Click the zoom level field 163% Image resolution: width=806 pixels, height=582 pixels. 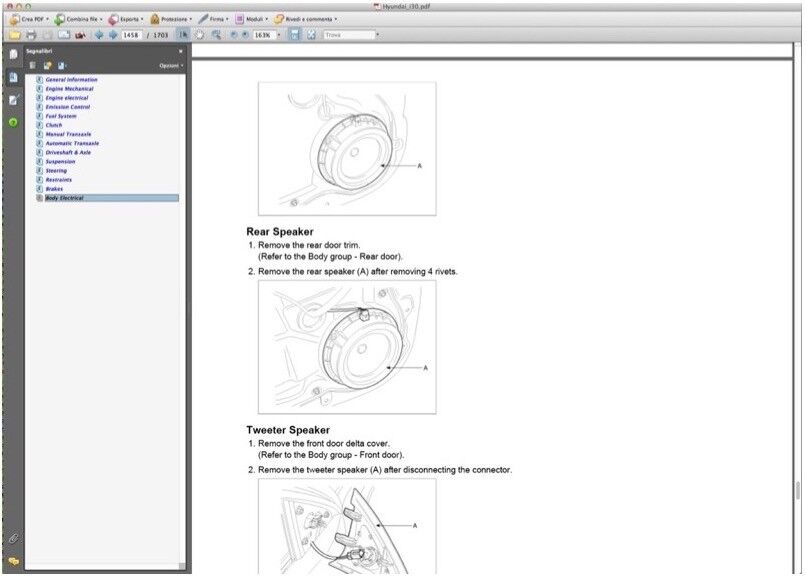coord(263,35)
